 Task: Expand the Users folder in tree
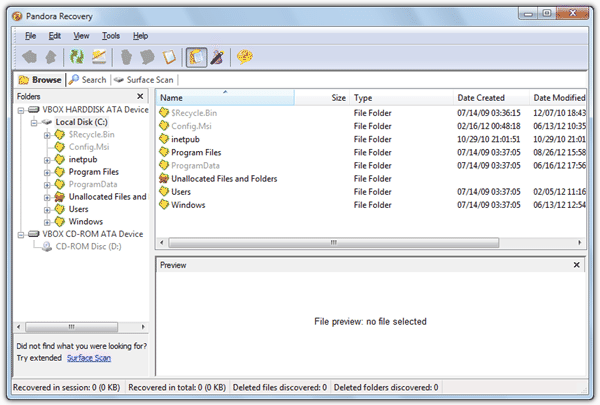(x=46, y=209)
